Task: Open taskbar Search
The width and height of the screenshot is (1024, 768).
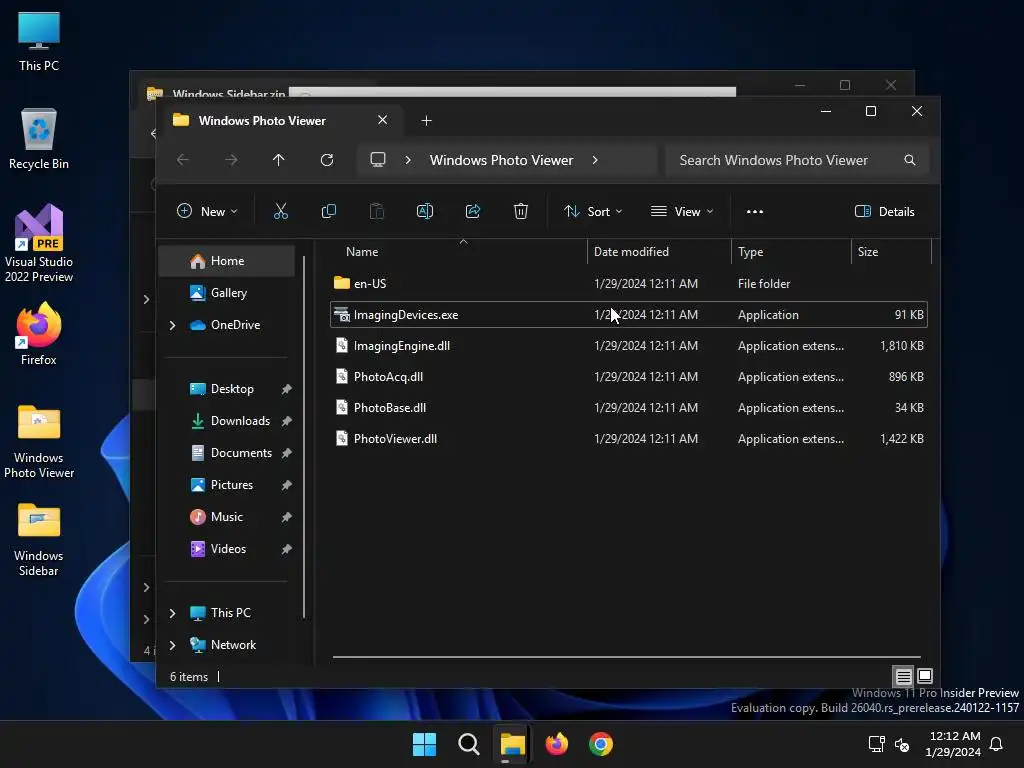Action: (468, 744)
